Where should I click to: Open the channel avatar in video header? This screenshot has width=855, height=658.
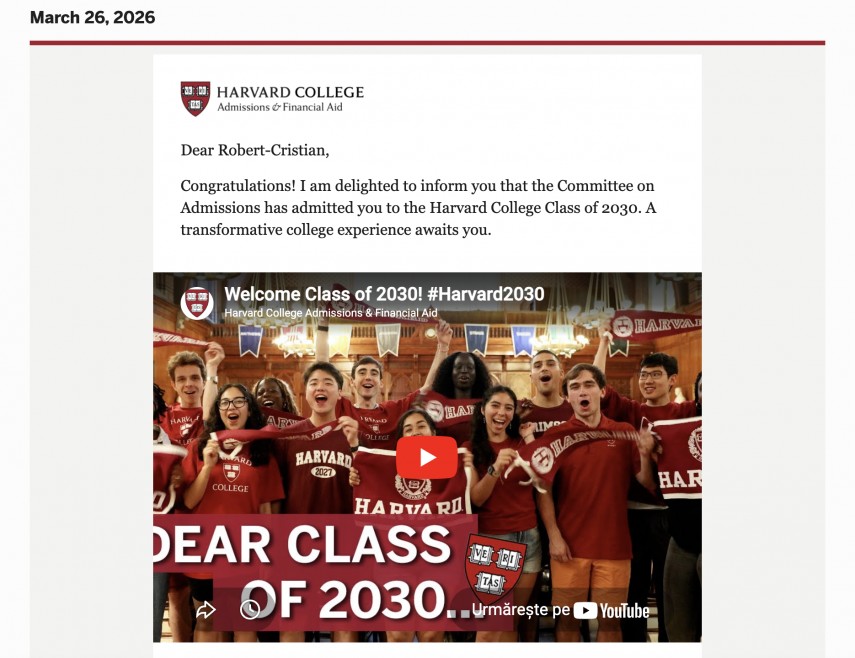197,302
